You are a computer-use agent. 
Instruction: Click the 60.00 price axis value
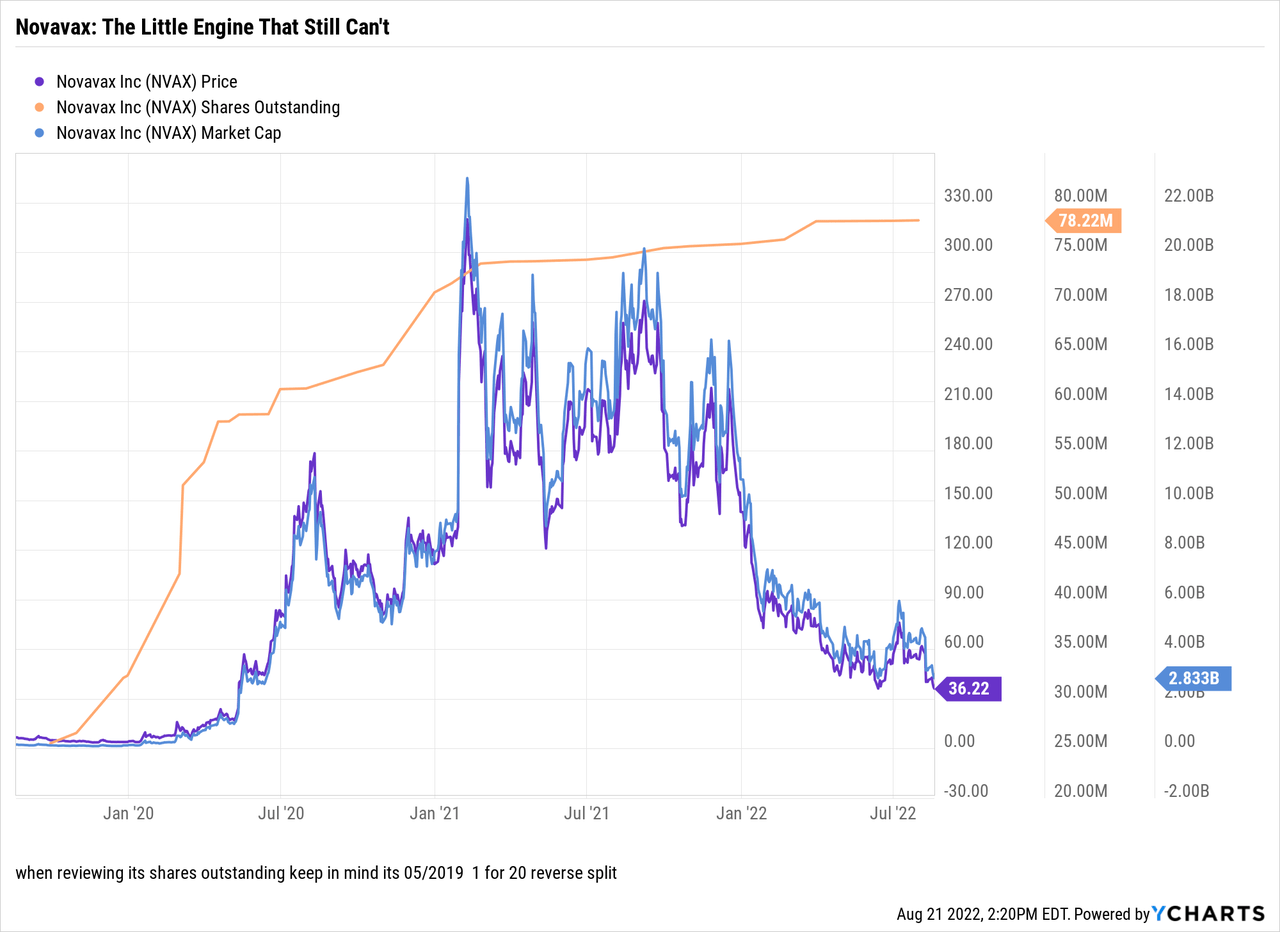[965, 642]
